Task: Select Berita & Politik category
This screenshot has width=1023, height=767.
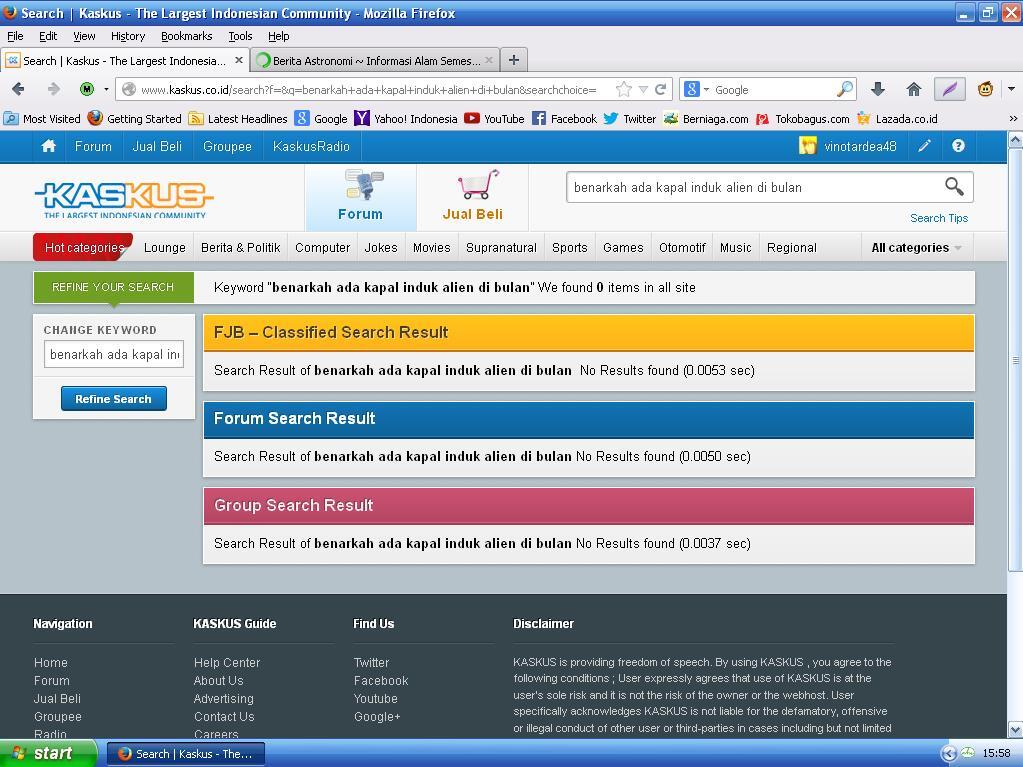Action: click(x=241, y=248)
